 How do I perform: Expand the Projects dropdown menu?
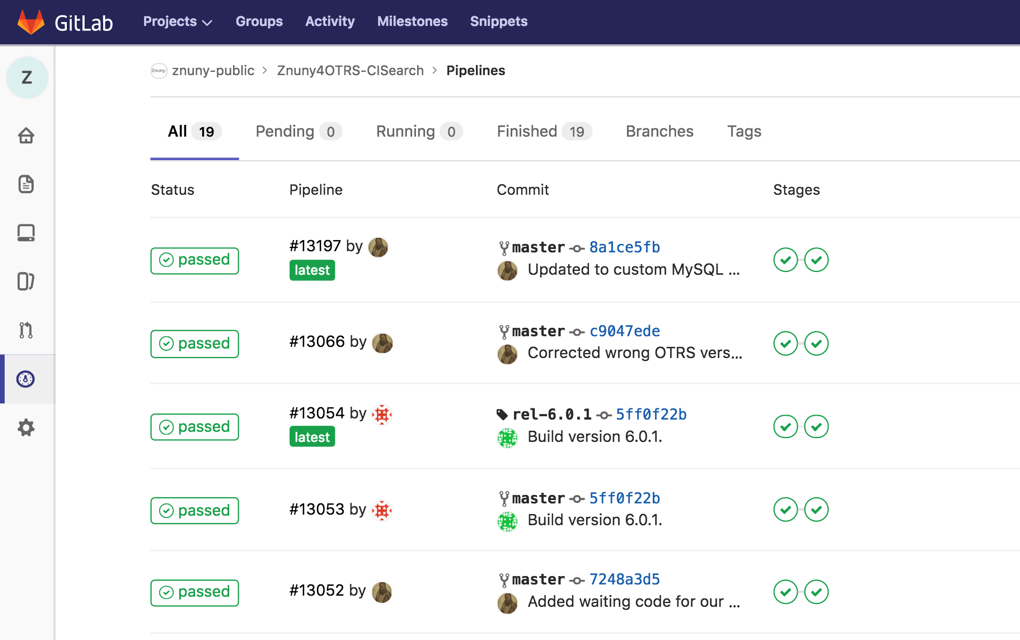pyautogui.click(x=177, y=21)
